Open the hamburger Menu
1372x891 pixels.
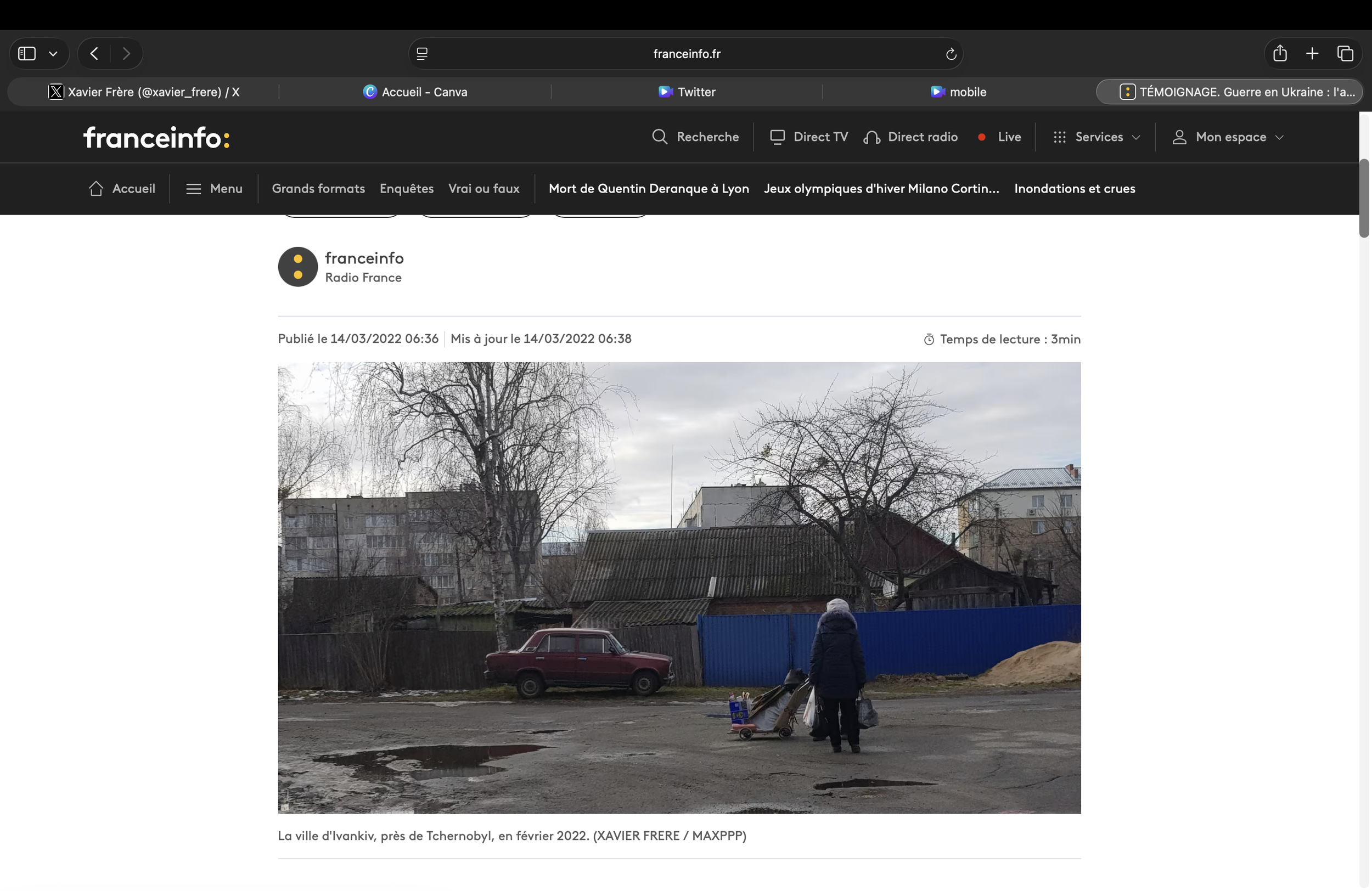214,189
